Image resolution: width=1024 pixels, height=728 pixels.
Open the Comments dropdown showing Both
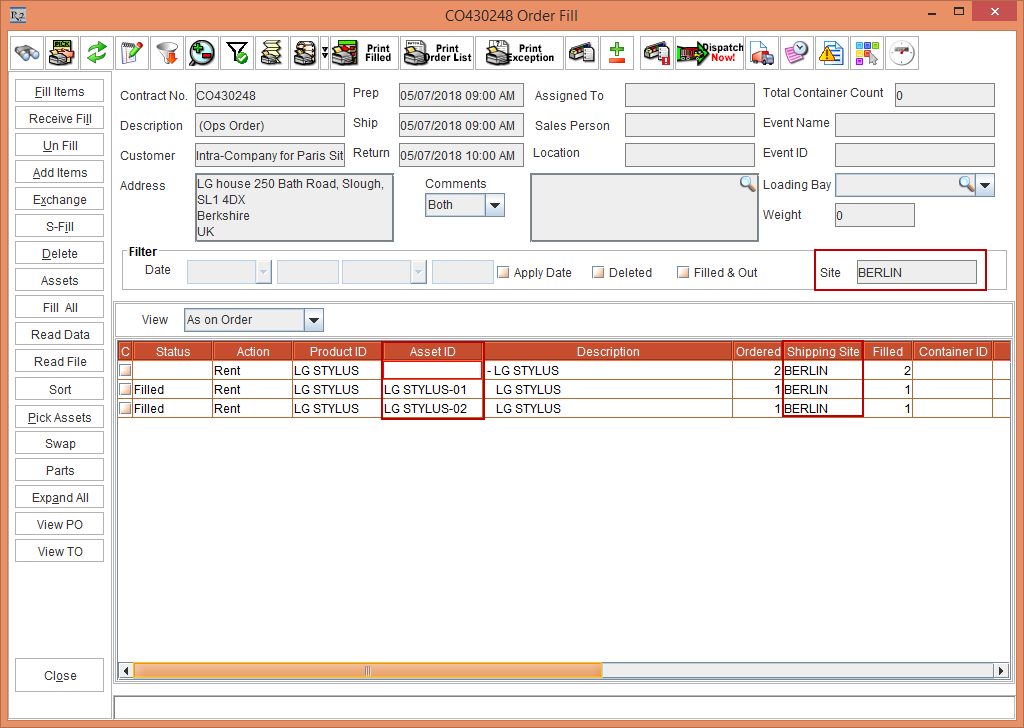tap(494, 205)
